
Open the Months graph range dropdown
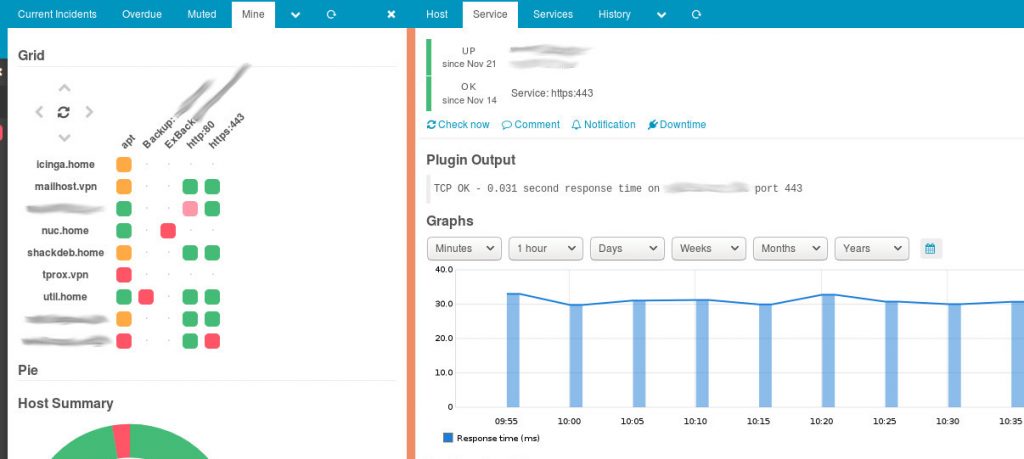pos(790,248)
